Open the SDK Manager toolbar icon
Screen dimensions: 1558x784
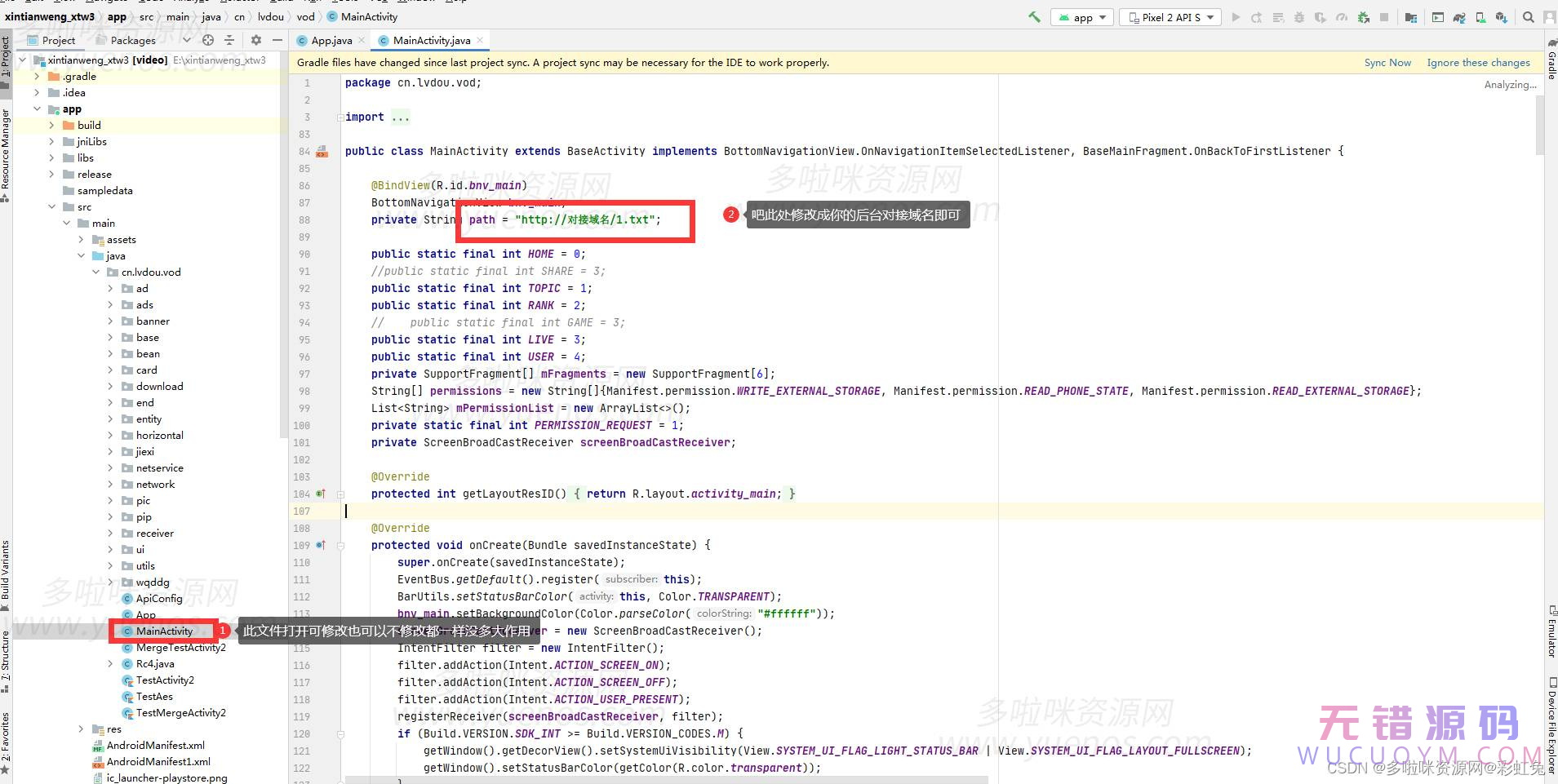(1501, 17)
